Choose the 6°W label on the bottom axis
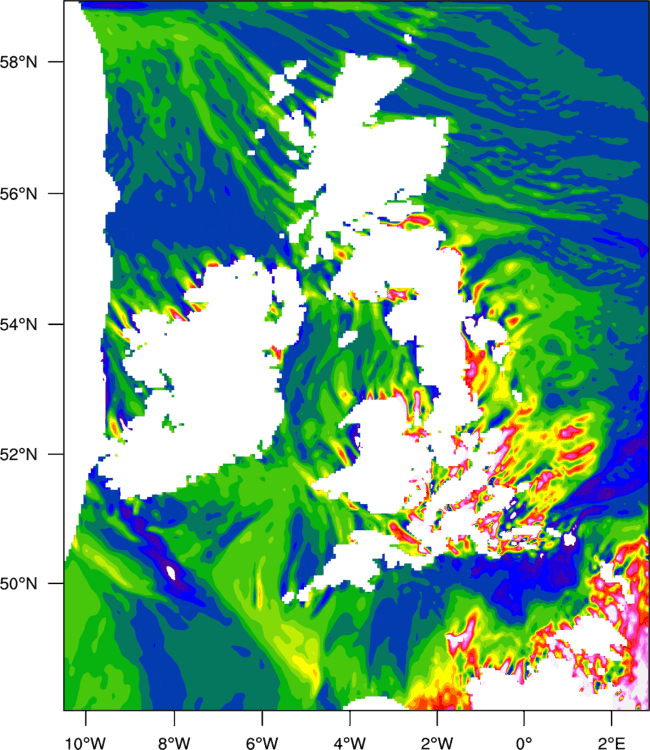 pyautogui.click(x=261, y=739)
